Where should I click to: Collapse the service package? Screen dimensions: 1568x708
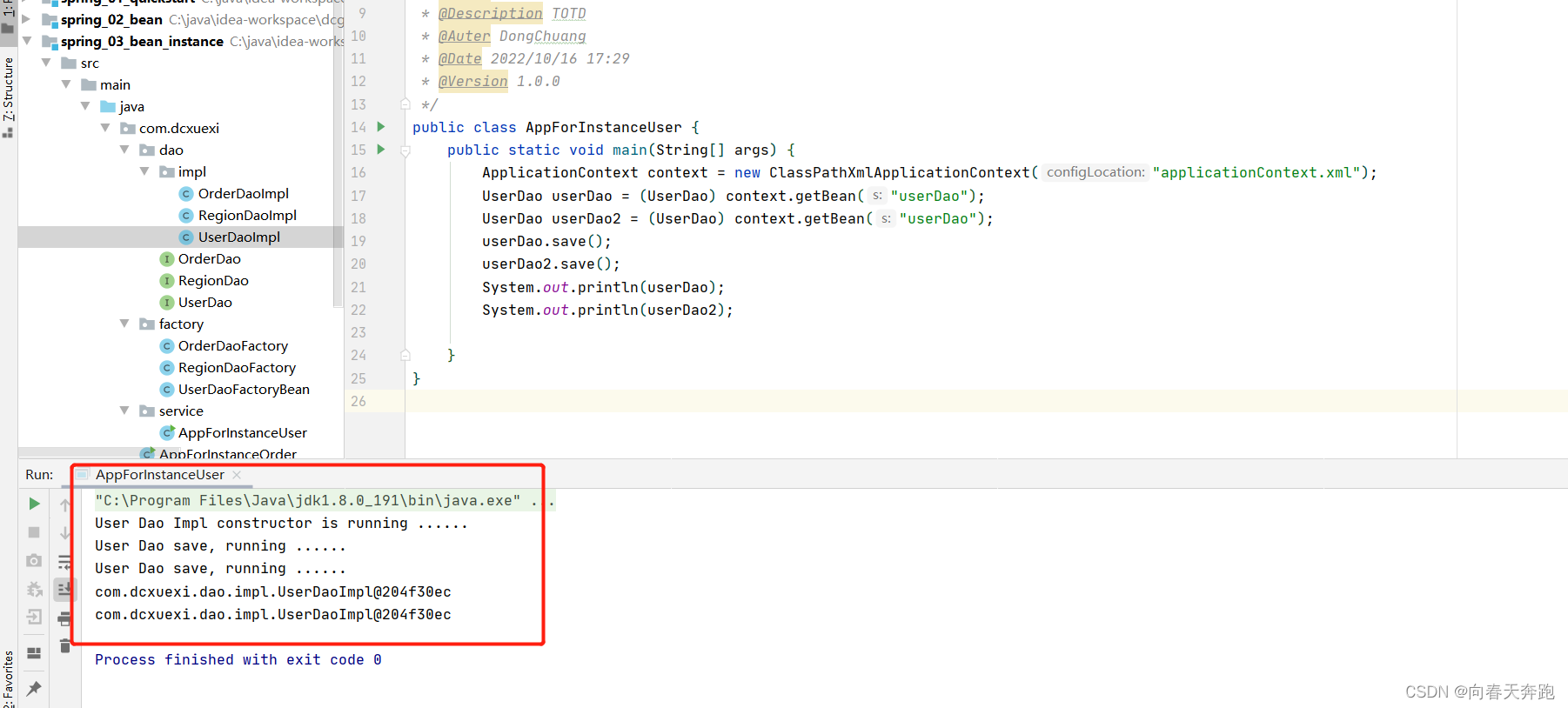(x=124, y=411)
